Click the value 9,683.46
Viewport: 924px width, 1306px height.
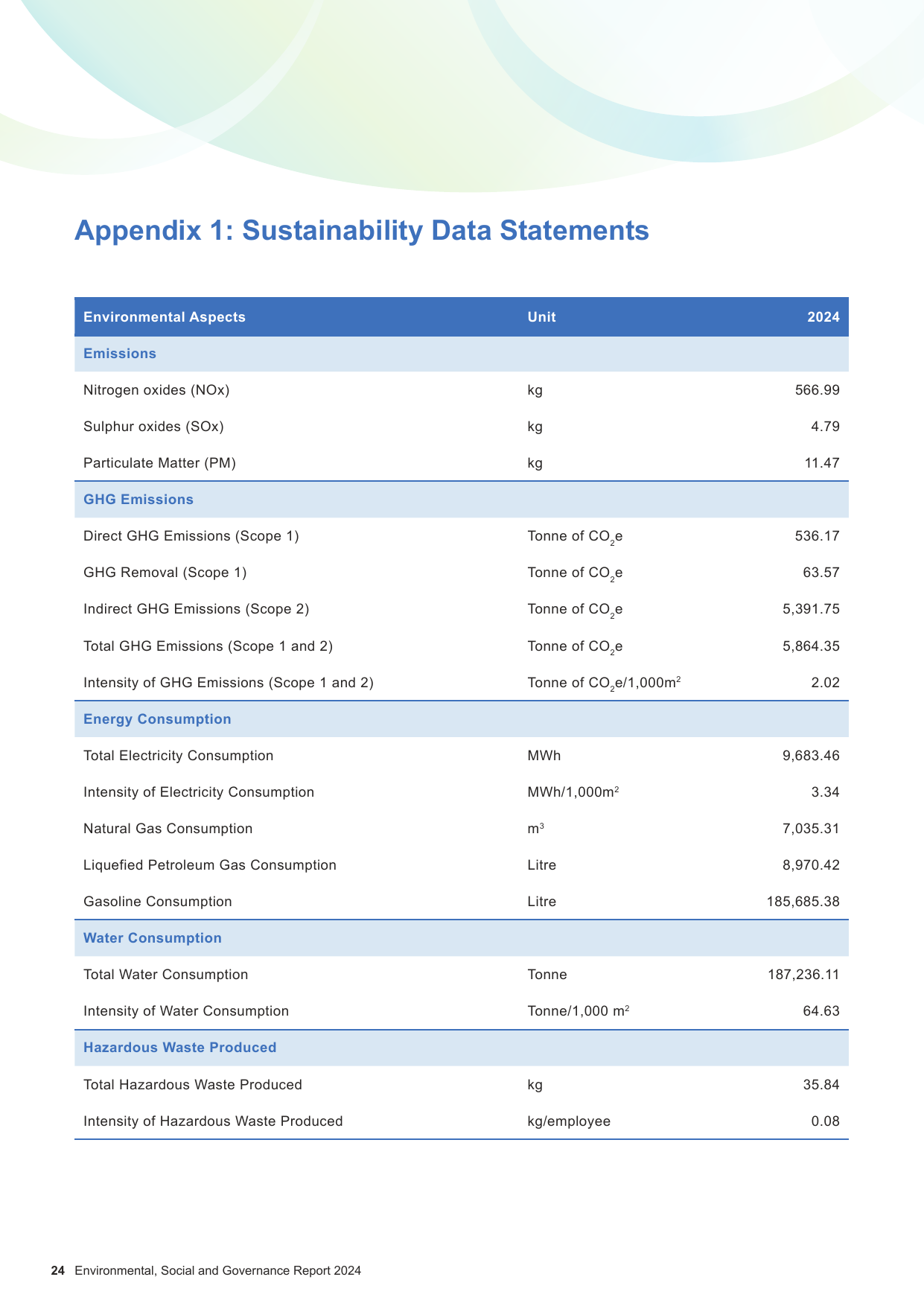(811, 756)
